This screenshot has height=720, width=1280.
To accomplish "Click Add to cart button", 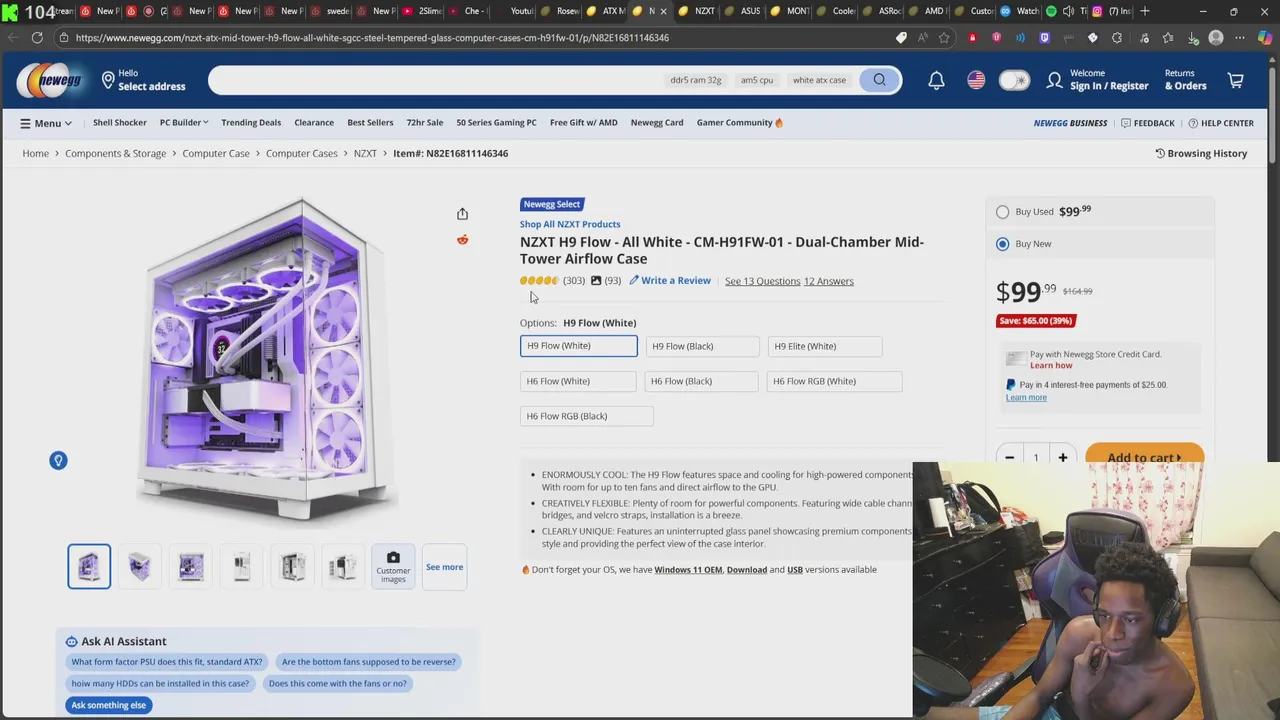I will [x=1144, y=457].
